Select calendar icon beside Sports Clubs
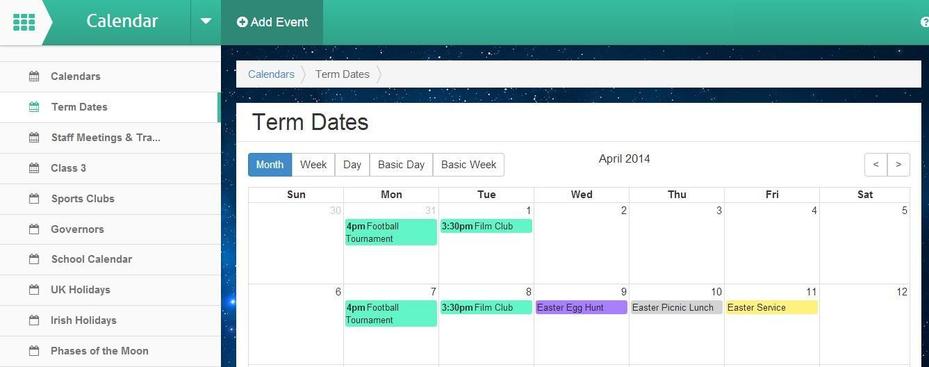 [34, 199]
